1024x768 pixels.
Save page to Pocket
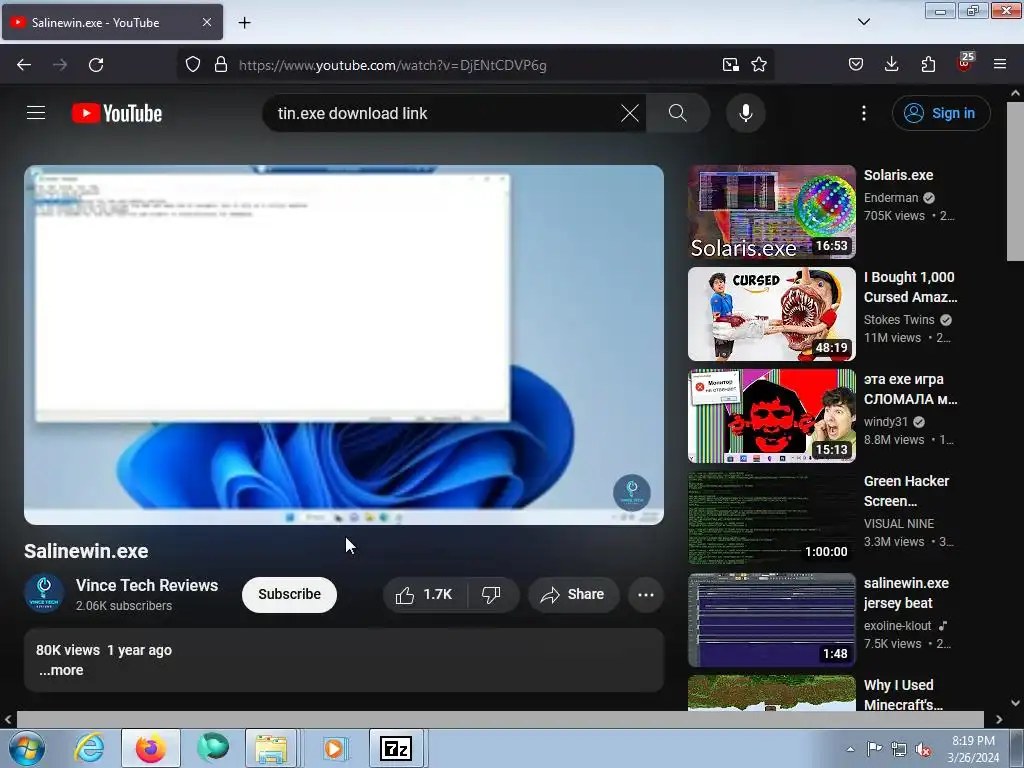point(856,65)
